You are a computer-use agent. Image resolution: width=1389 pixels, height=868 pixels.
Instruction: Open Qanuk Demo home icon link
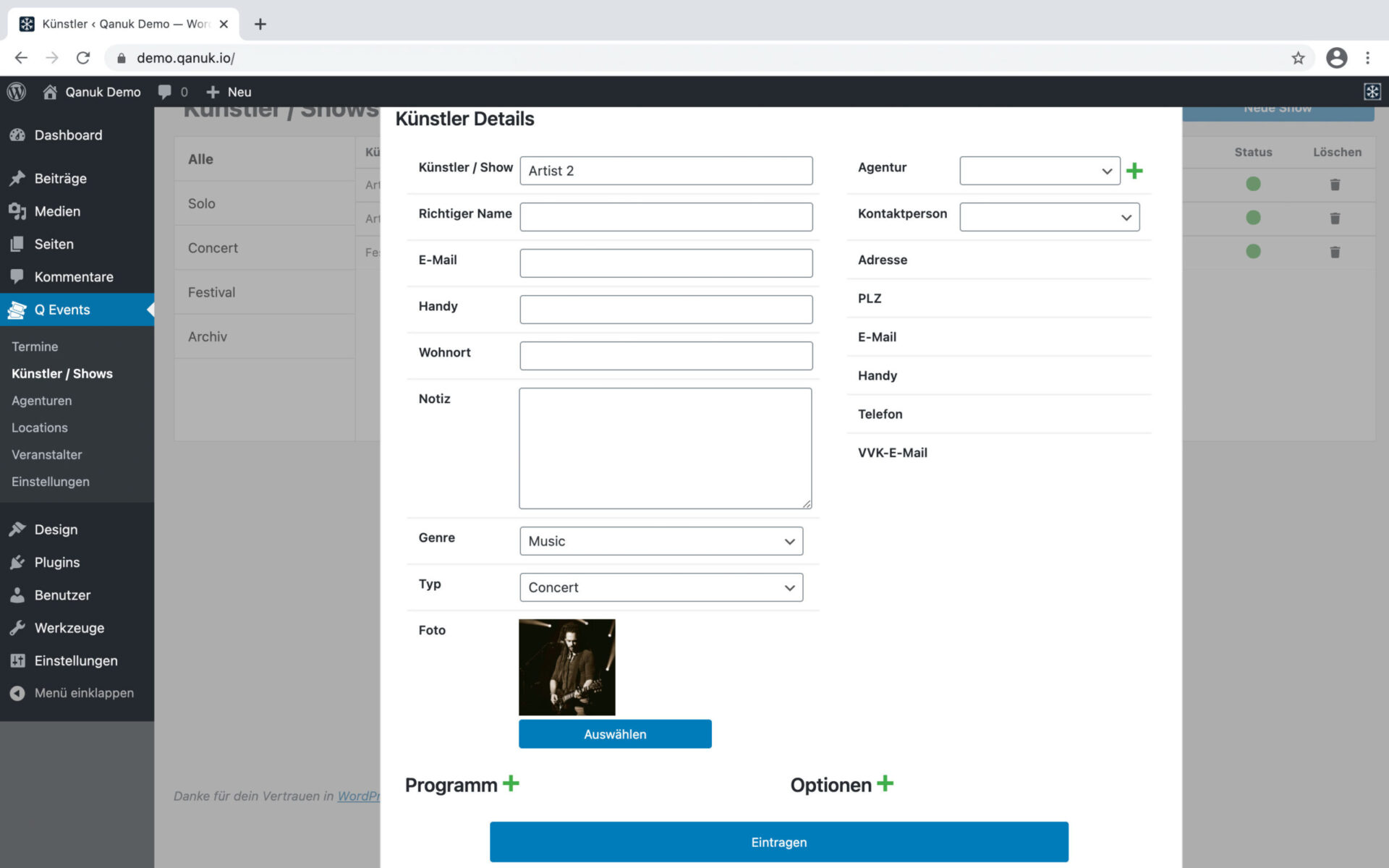coord(50,92)
